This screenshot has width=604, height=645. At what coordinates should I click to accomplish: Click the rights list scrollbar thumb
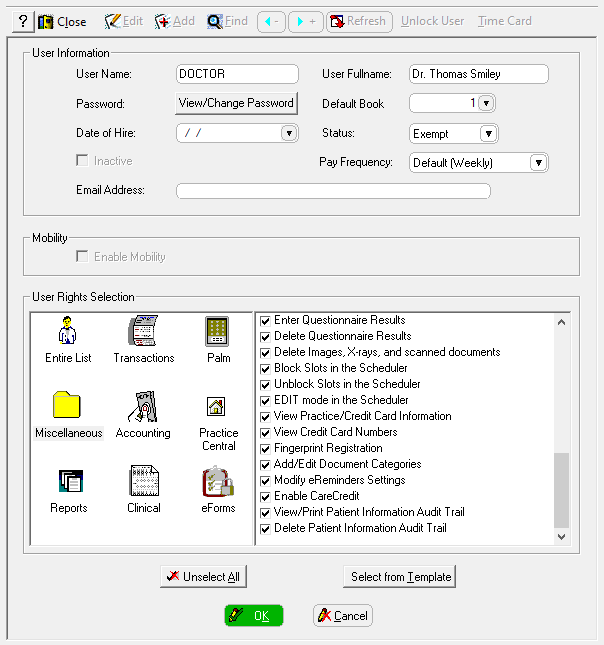561,490
